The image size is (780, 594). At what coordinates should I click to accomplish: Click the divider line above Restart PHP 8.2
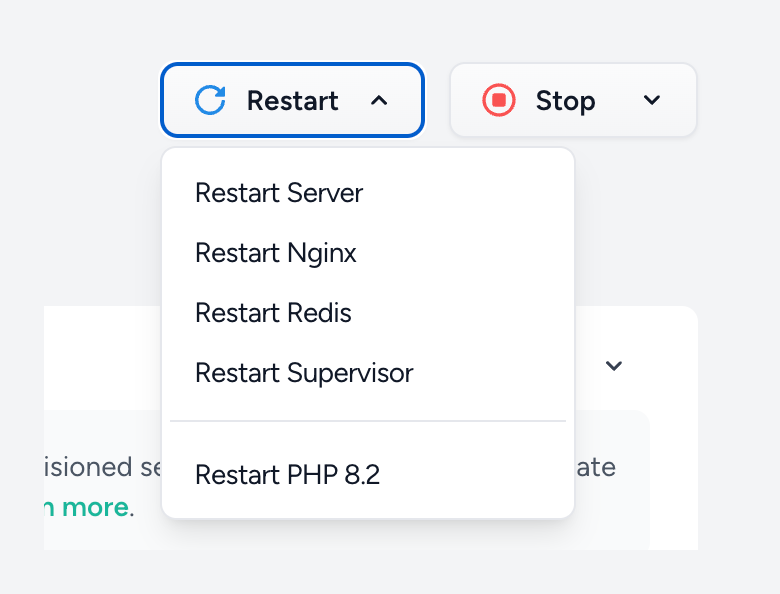[x=368, y=421]
